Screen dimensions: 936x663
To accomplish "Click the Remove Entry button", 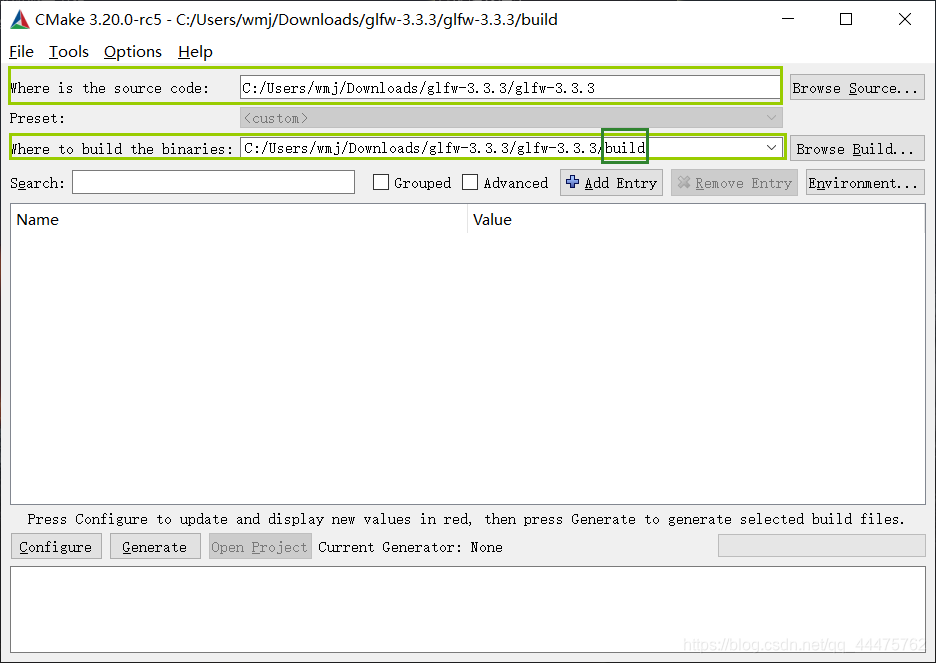I will point(734,183).
